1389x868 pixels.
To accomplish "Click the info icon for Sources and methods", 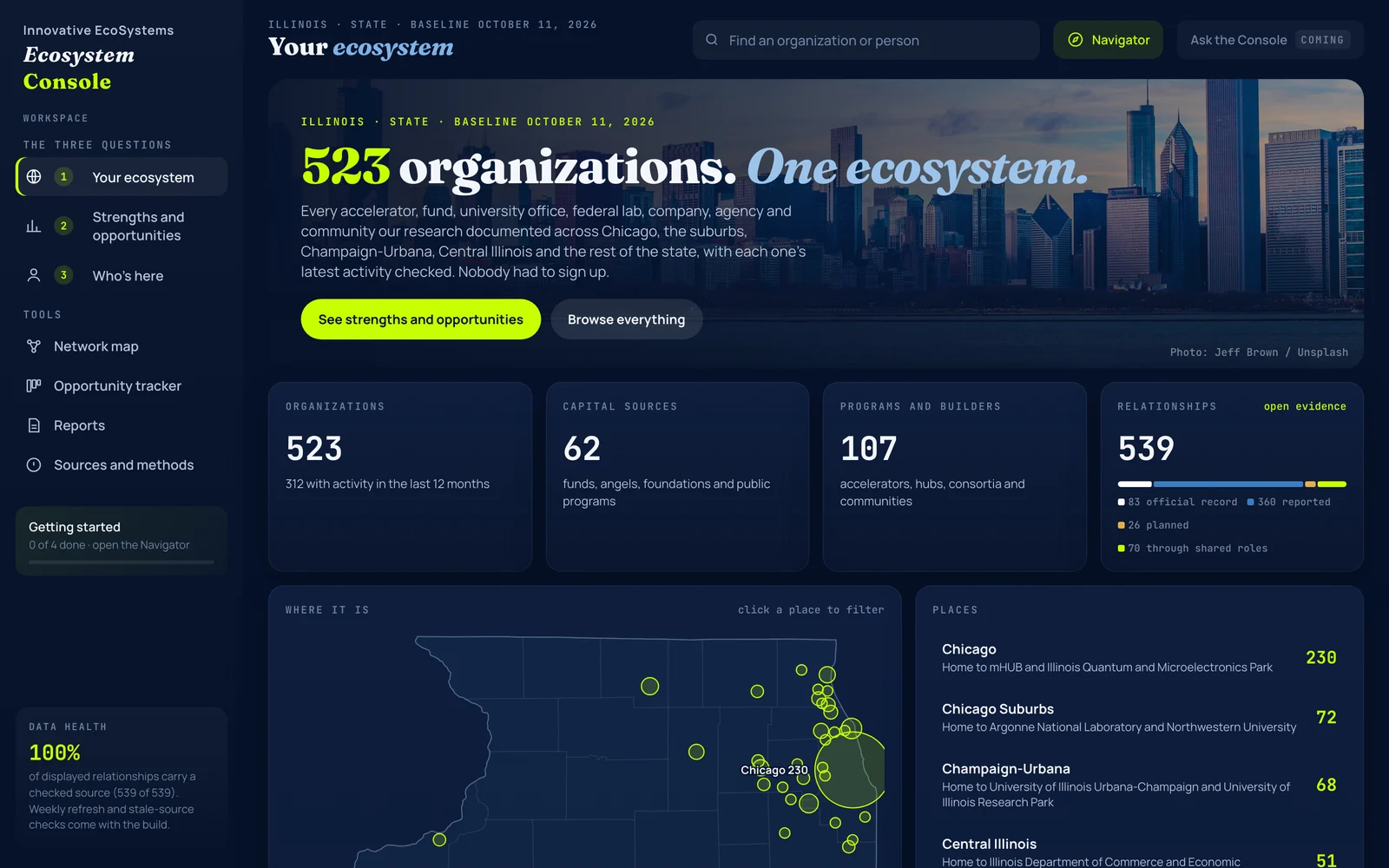I will [x=34, y=465].
